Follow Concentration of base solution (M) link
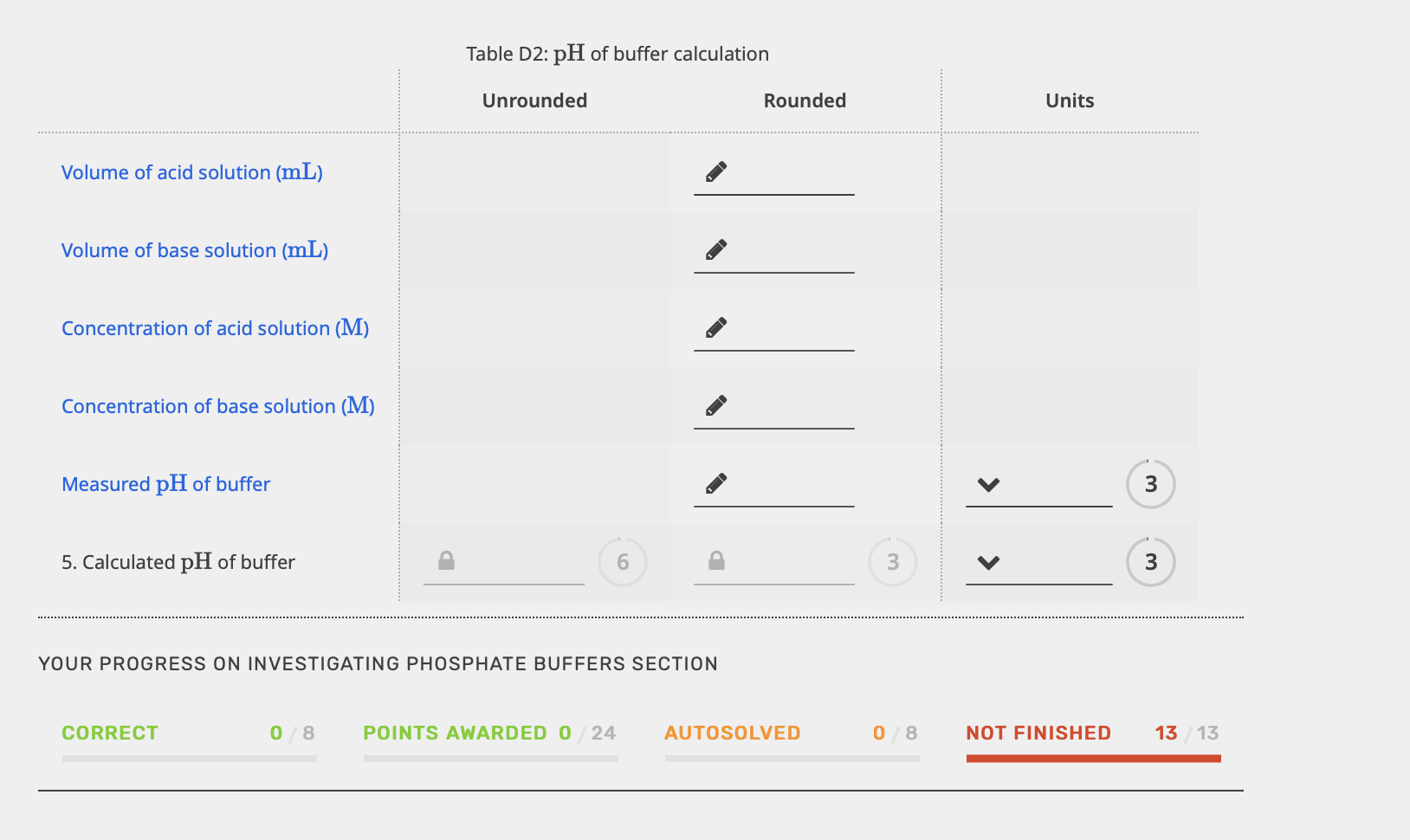 pos(217,406)
